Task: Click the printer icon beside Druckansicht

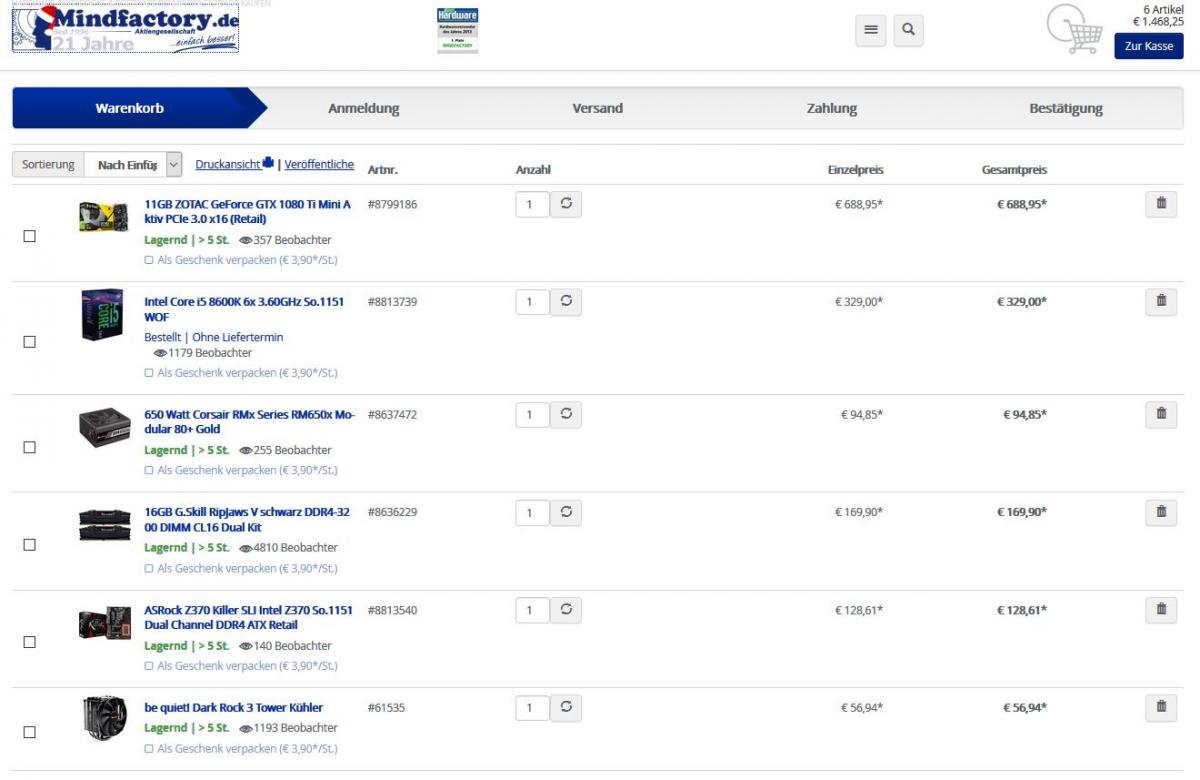Action: point(268,163)
